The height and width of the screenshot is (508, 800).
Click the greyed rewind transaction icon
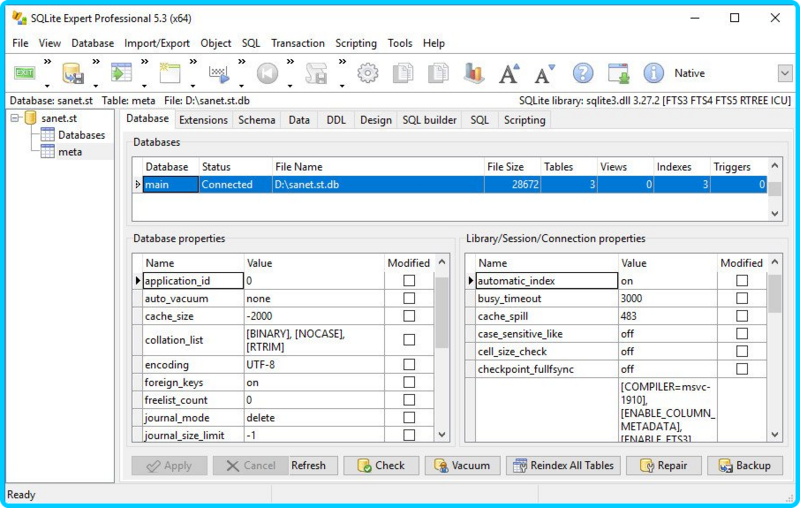click(x=267, y=73)
